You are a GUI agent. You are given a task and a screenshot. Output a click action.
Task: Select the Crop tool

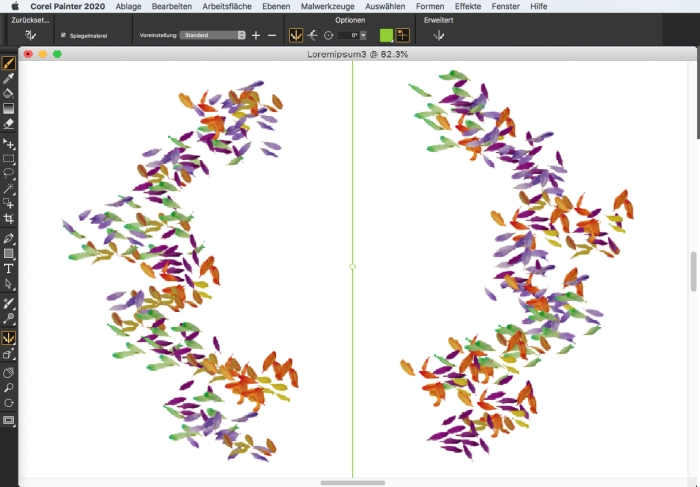9,218
